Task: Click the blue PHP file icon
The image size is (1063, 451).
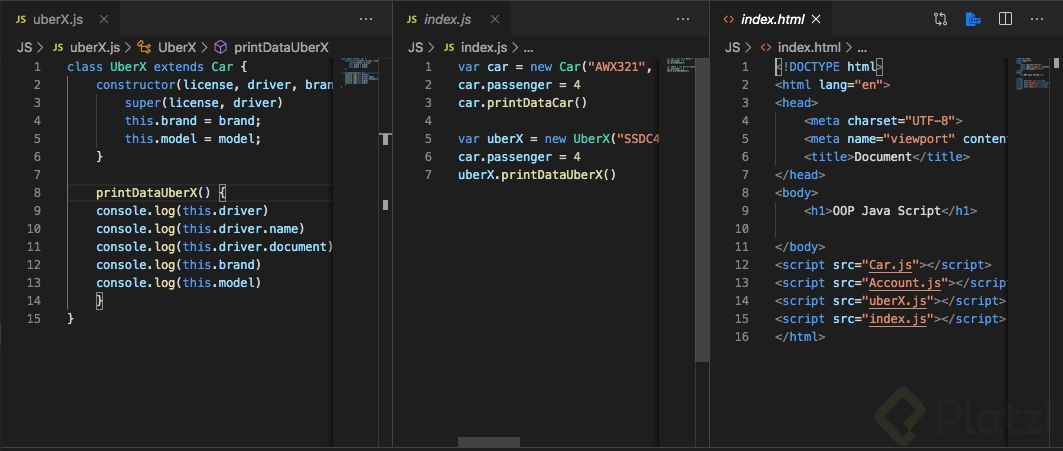Action: point(972,19)
